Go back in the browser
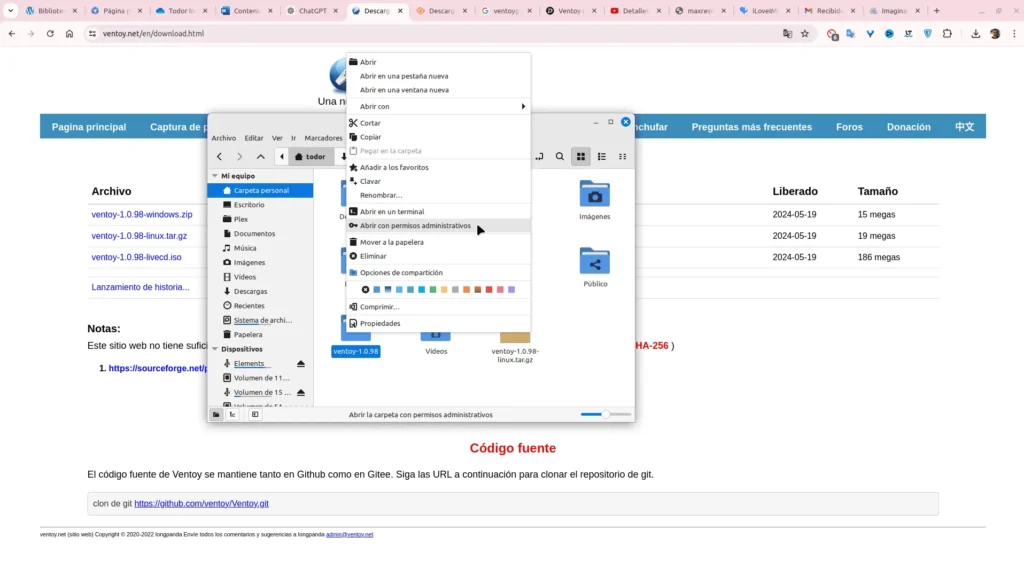 12,33
